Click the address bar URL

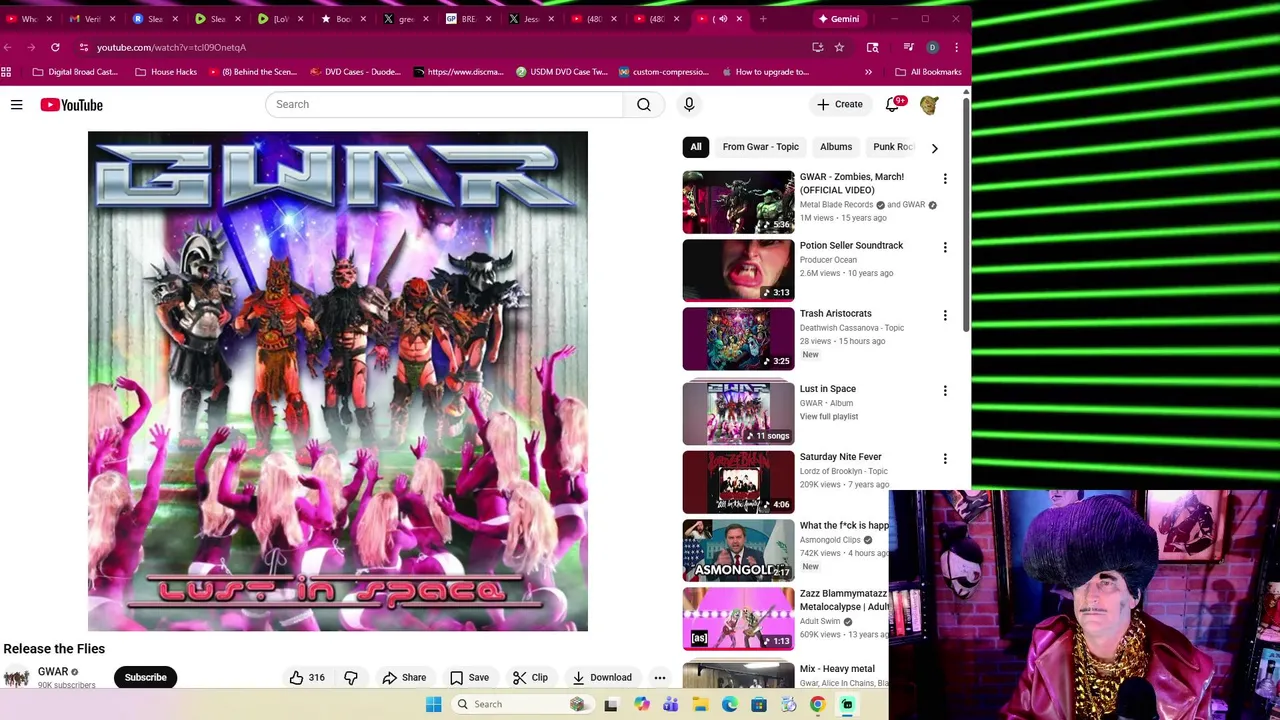click(171, 47)
